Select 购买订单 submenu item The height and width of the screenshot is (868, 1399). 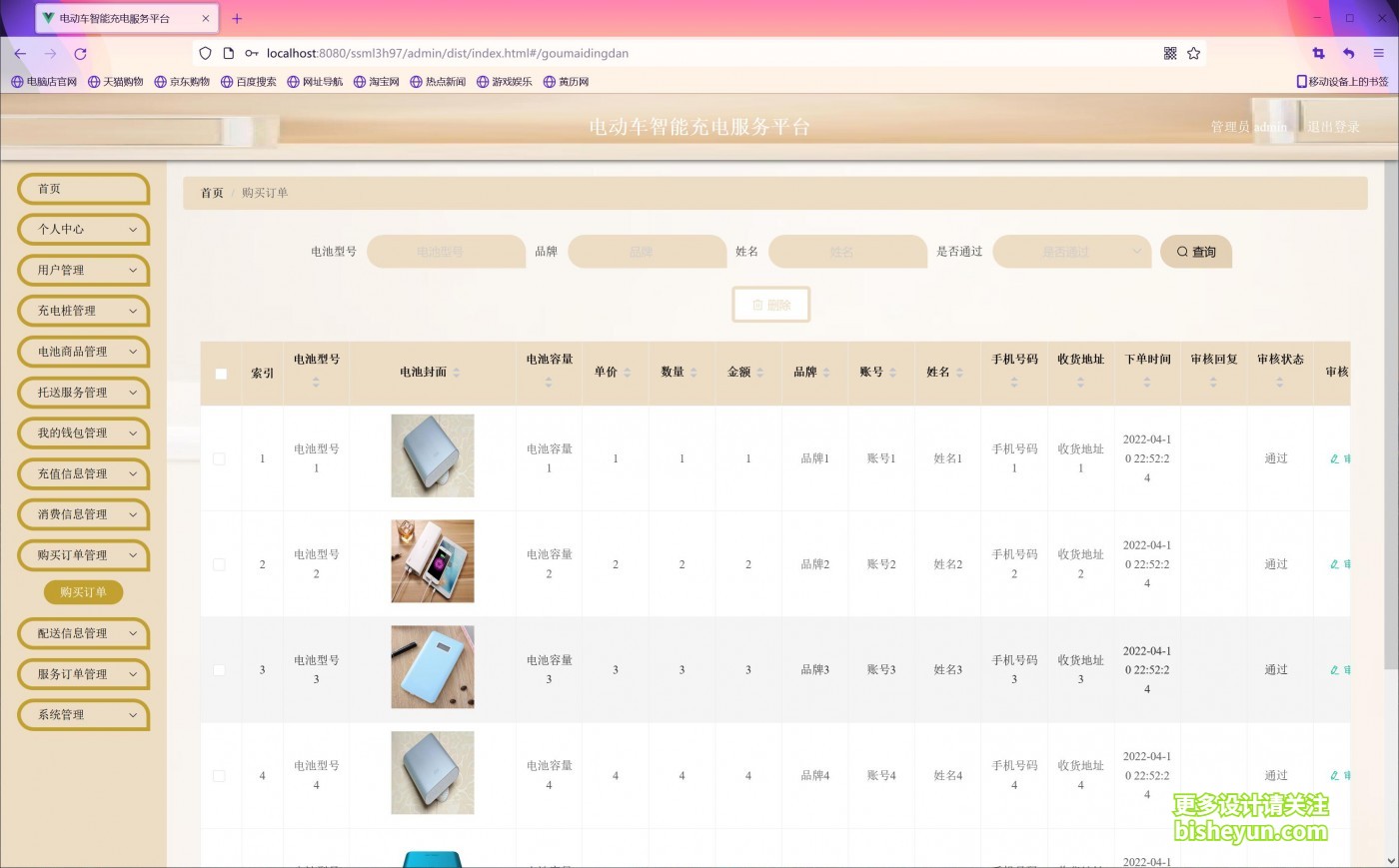[x=83, y=592]
